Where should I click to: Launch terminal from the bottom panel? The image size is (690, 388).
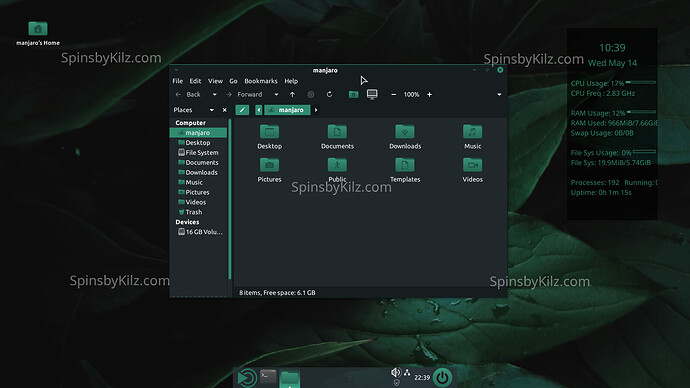[x=268, y=376]
